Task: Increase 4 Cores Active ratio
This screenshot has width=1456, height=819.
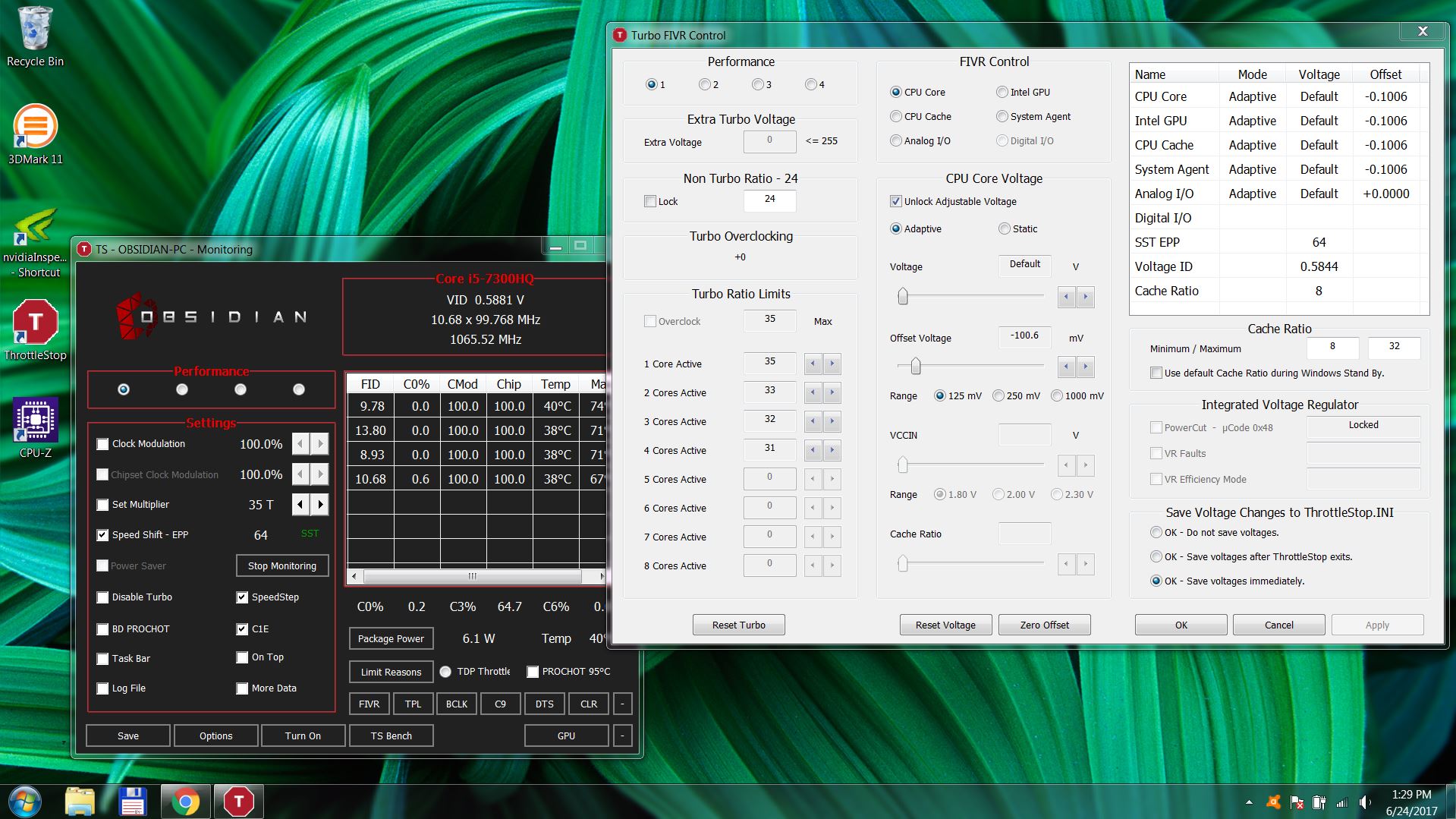Action: coord(832,450)
